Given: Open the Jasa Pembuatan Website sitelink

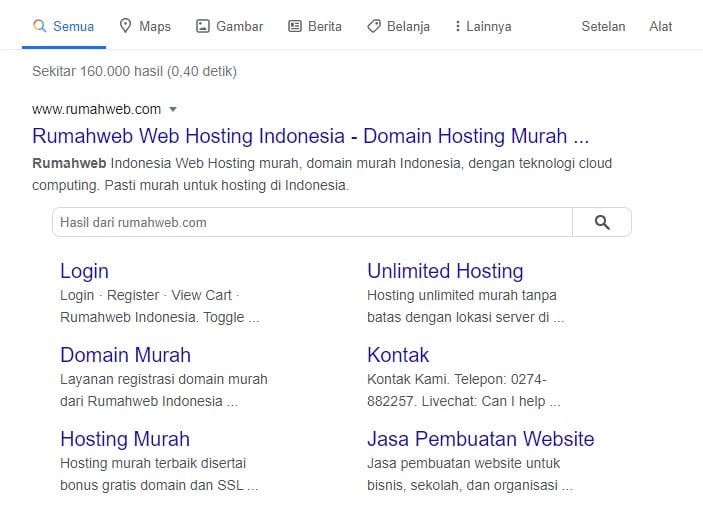Looking at the screenshot, I should (x=481, y=439).
